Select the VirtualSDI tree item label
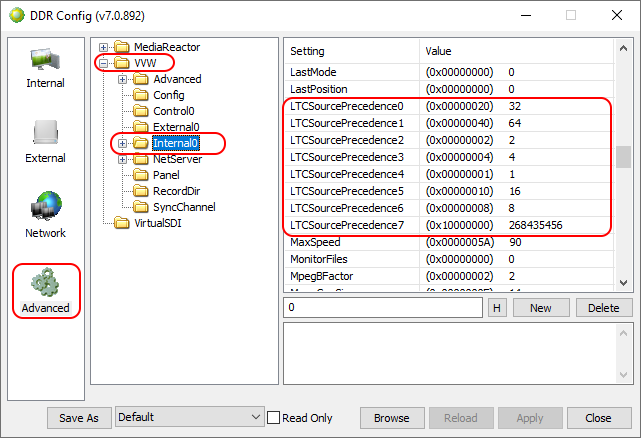The image size is (641, 438). 158,223
